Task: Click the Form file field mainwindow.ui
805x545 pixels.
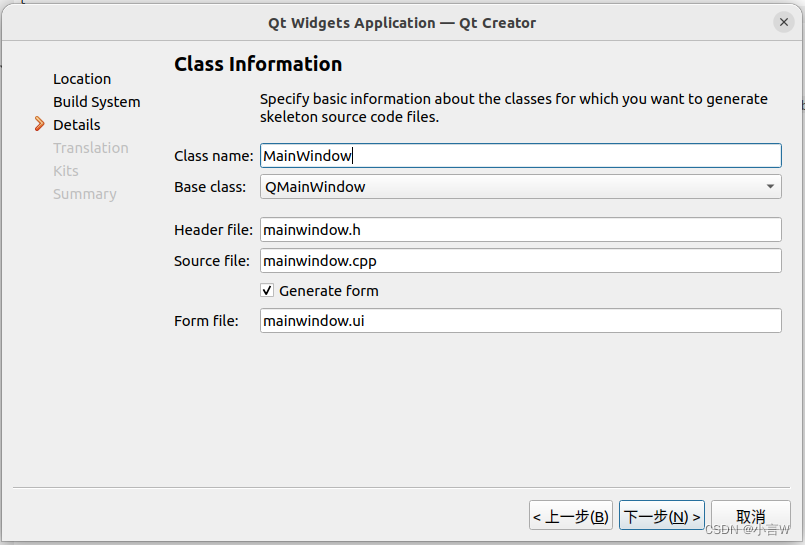Action: point(521,321)
